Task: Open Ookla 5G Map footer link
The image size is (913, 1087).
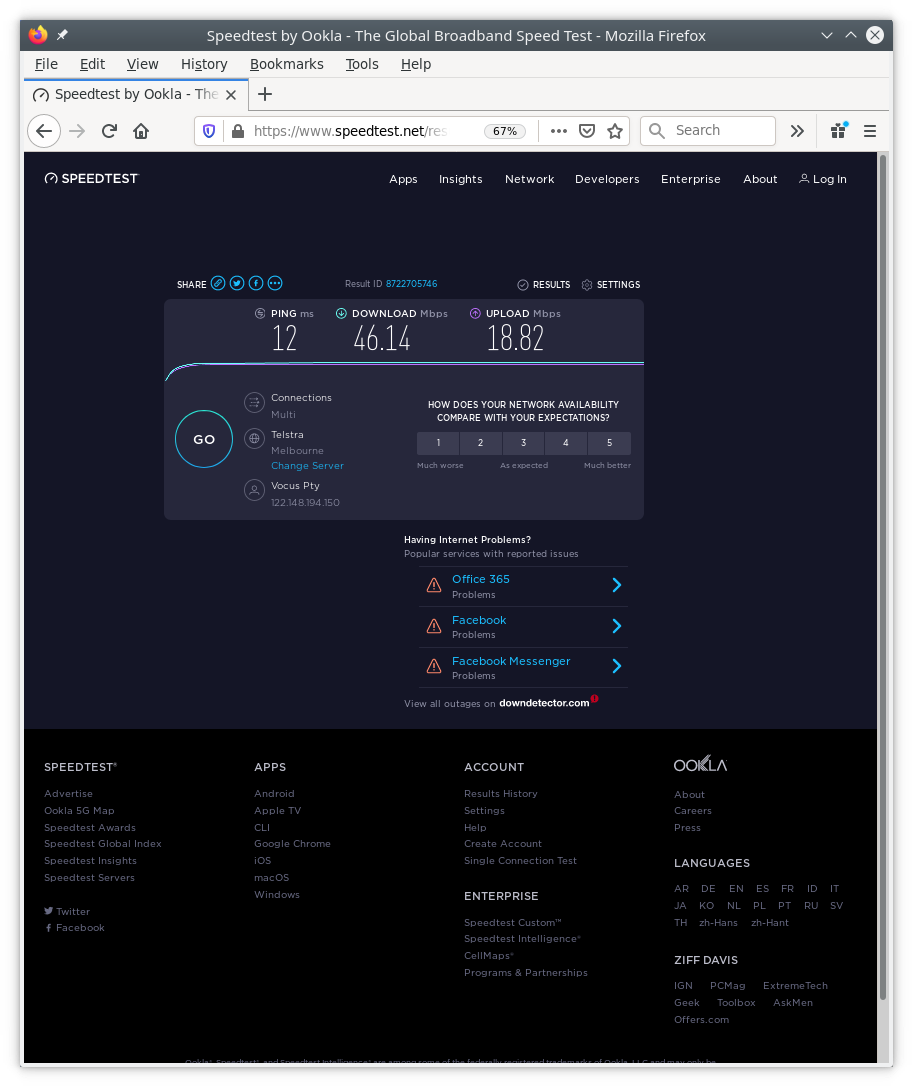Action: pyautogui.click(x=79, y=810)
